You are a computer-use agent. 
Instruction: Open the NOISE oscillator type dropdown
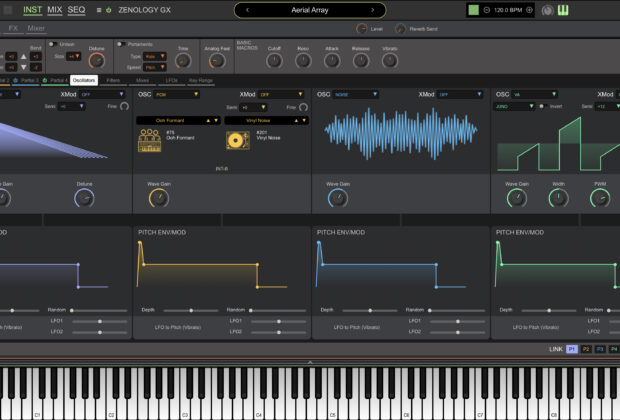(355, 94)
